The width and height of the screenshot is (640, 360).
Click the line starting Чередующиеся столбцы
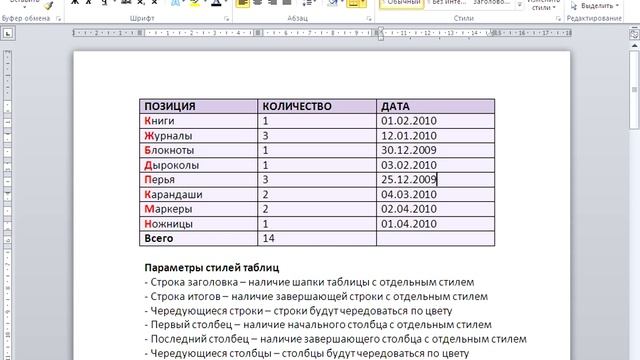pos(307,353)
